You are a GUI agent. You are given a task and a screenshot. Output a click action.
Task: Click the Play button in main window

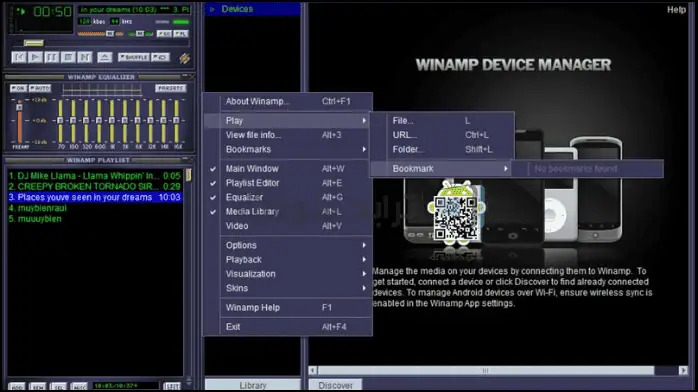tap(35, 57)
